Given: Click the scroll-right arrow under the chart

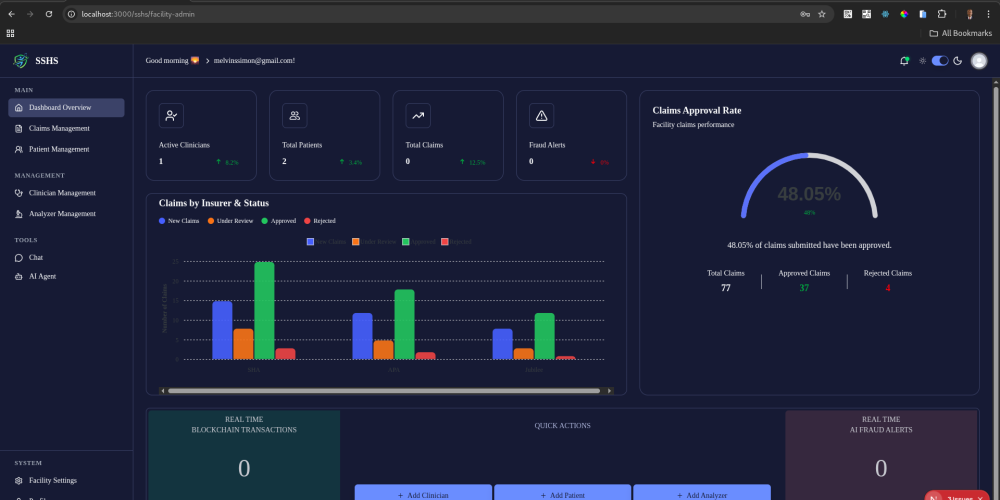Looking at the screenshot, I should (610, 391).
